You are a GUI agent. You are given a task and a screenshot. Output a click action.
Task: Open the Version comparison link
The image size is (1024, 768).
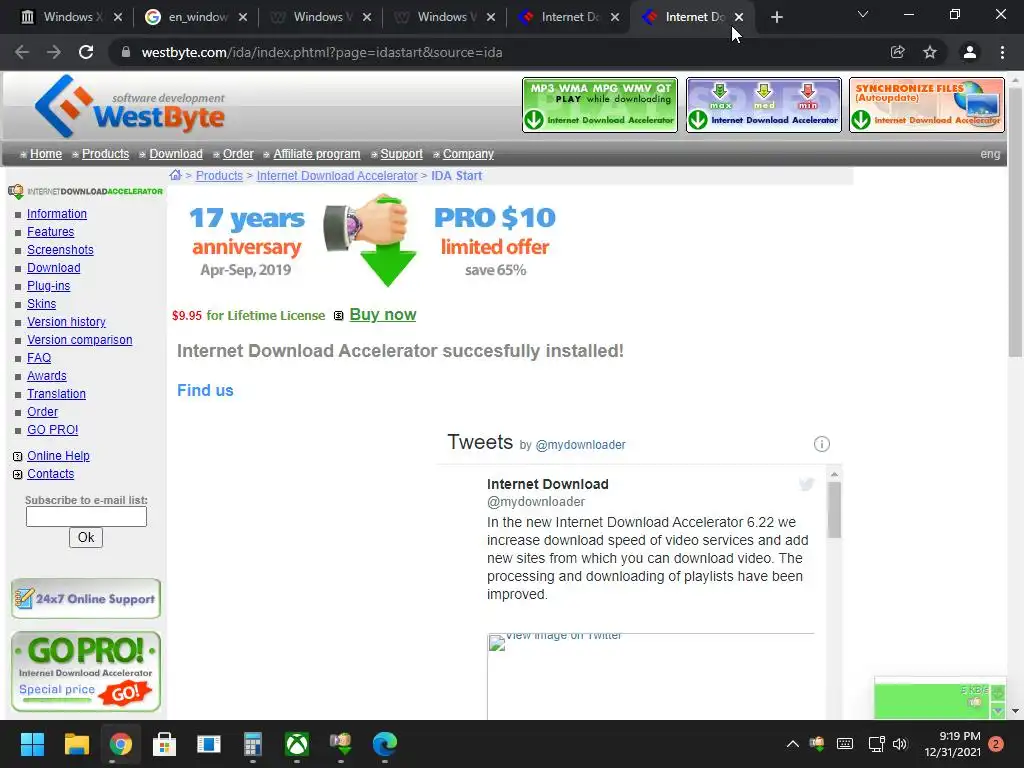point(80,340)
